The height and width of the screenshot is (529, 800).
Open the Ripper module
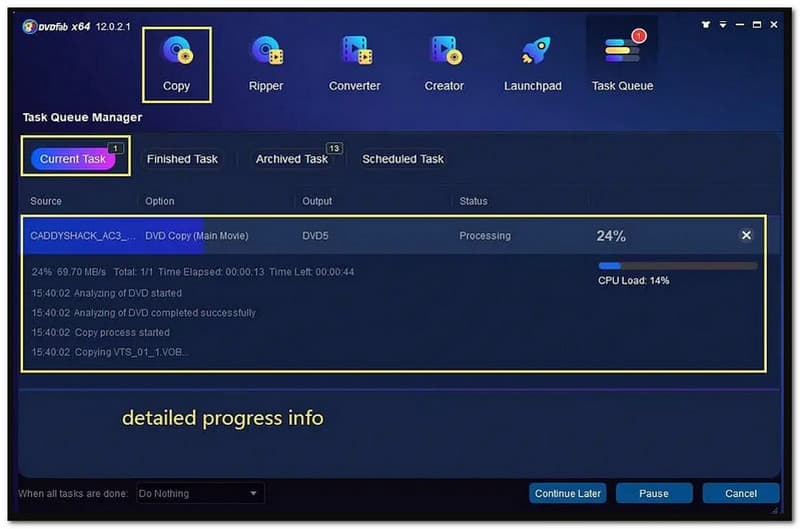[x=266, y=63]
